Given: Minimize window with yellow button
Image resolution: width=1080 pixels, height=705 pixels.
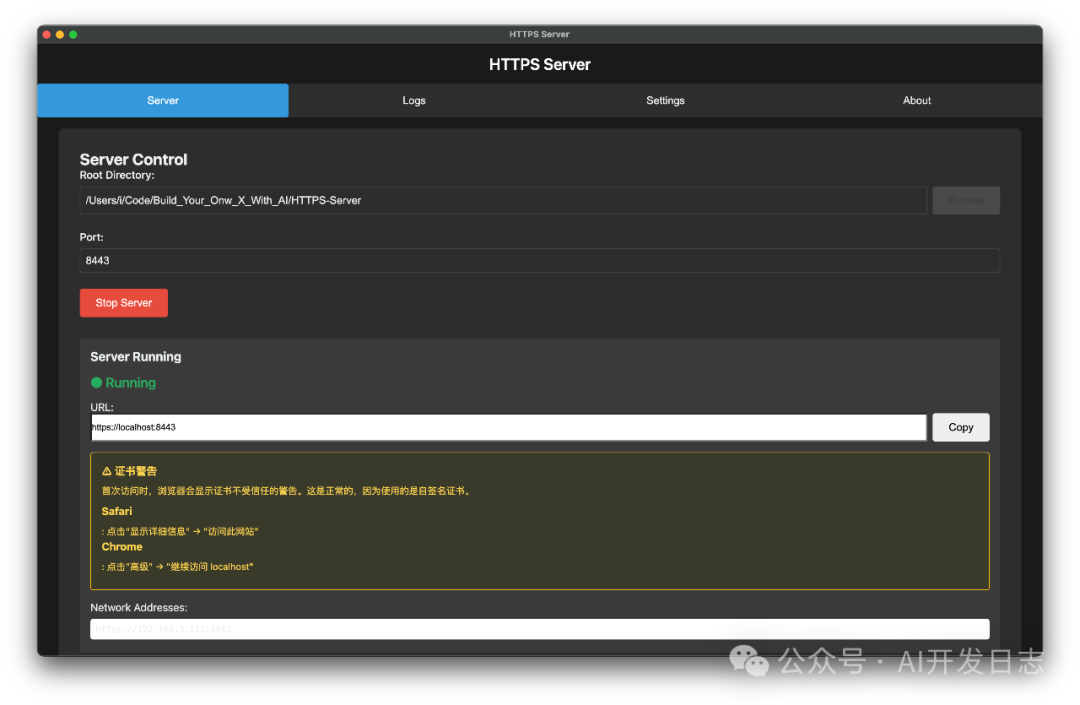Looking at the screenshot, I should (60, 34).
